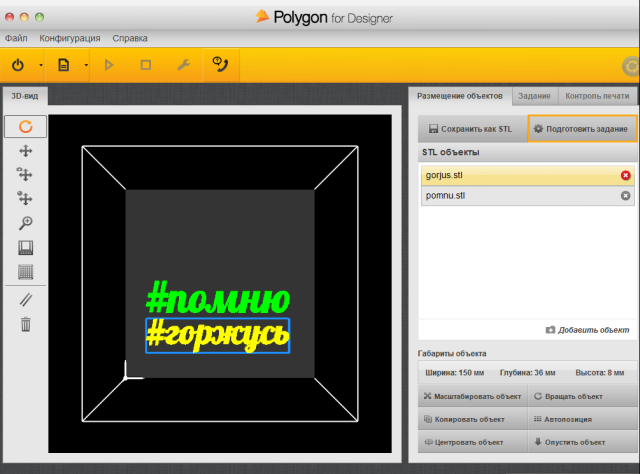Expand the document button dropdown arrow
640x474 pixels.
pyautogui.click(x=86, y=66)
